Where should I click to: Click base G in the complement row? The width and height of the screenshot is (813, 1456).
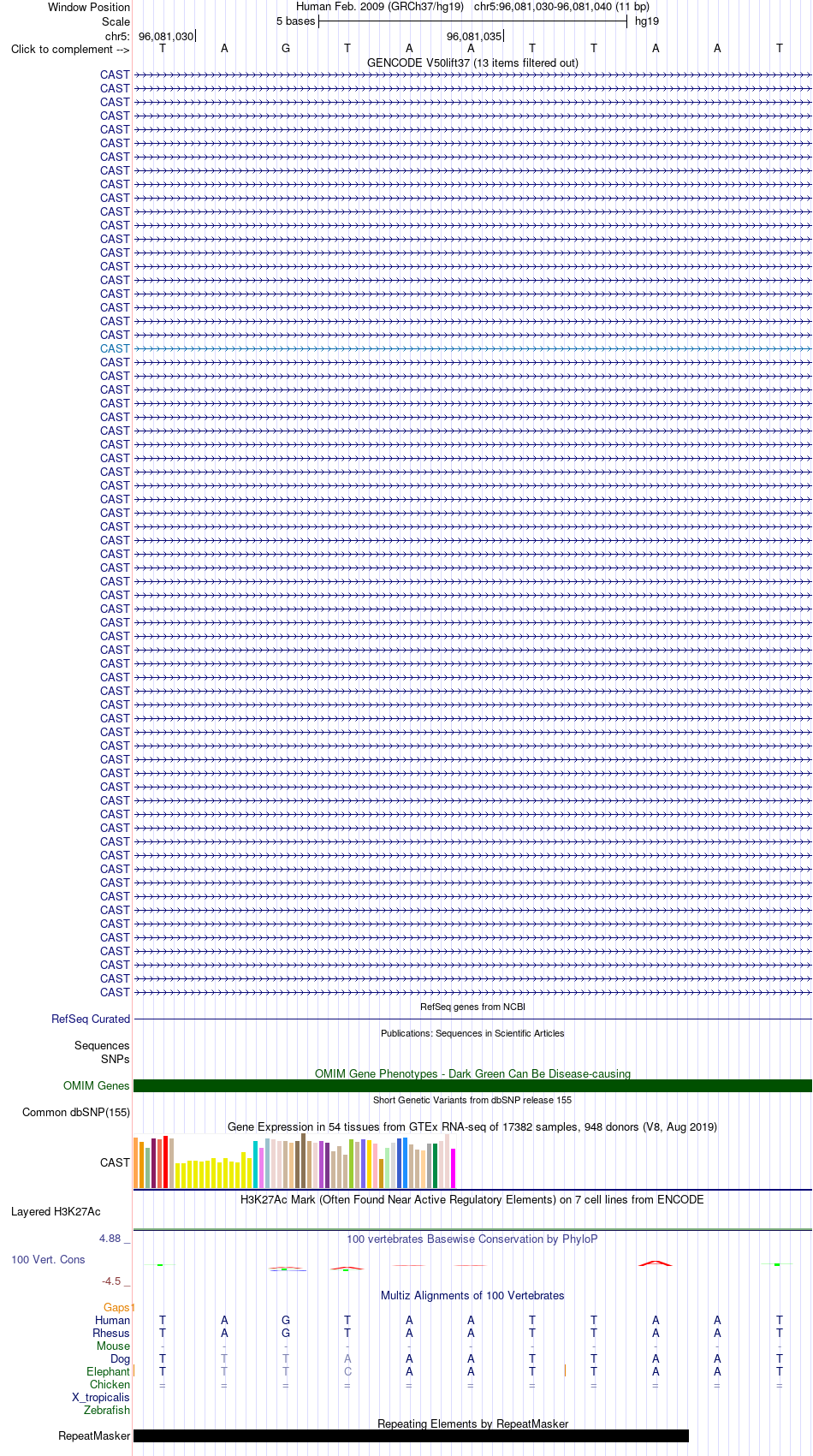click(x=286, y=49)
